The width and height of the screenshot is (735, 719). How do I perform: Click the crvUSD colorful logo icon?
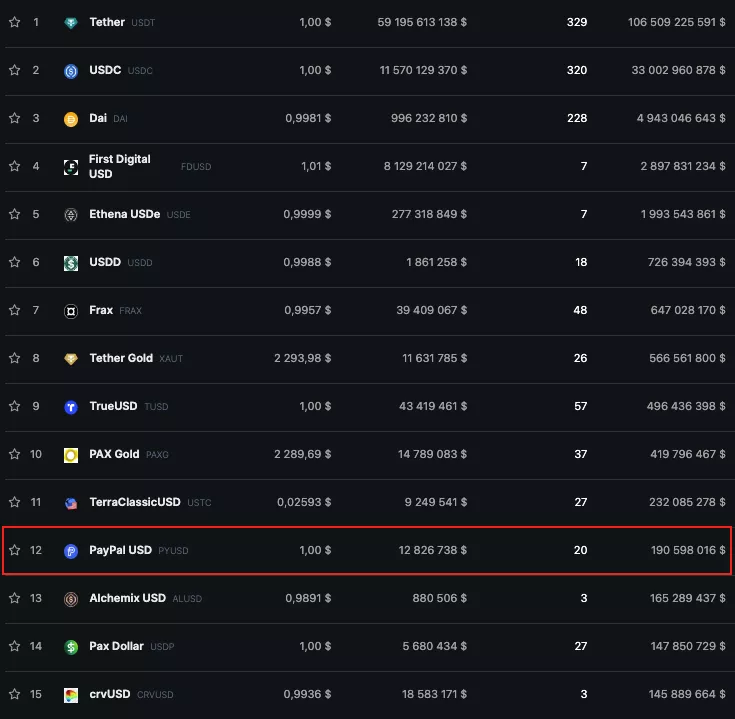point(71,695)
